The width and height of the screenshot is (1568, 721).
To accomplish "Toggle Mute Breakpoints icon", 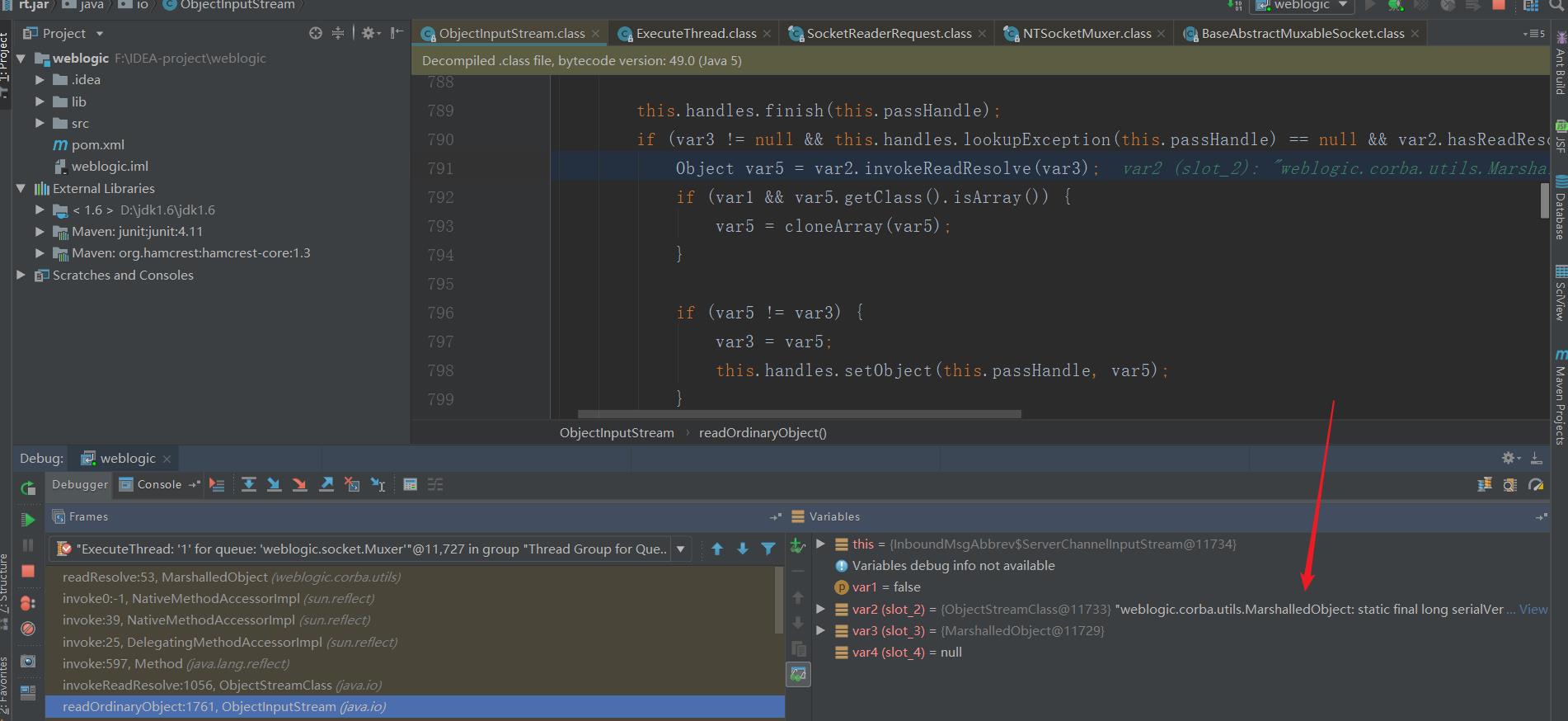I will pos(28,629).
